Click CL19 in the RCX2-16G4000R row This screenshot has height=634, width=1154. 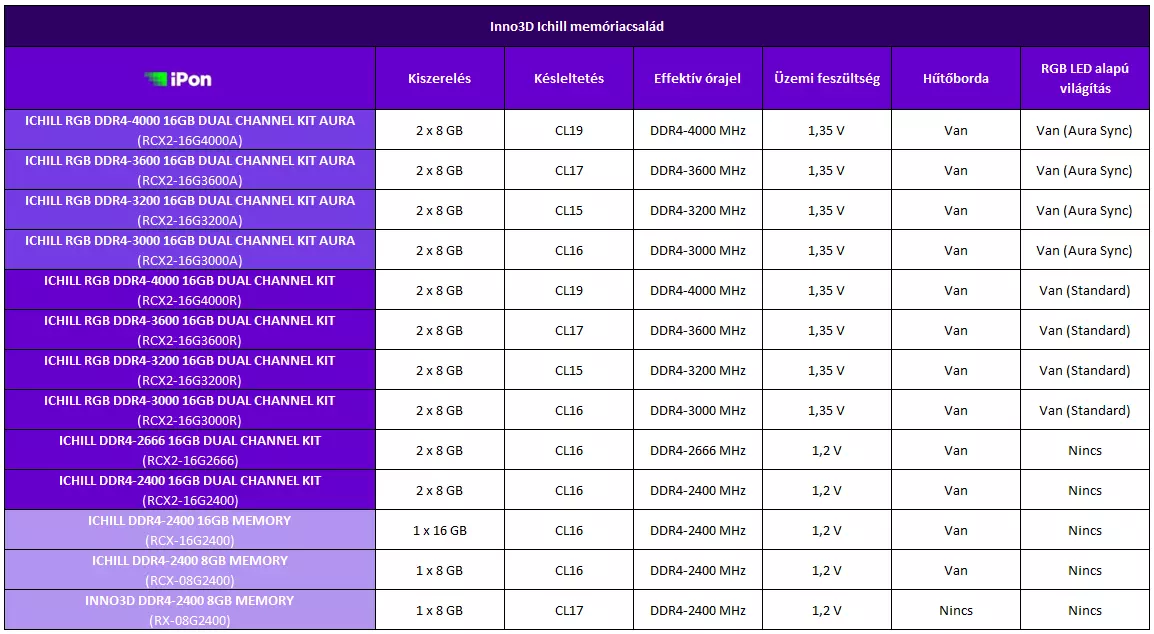pyautogui.click(x=569, y=290)
